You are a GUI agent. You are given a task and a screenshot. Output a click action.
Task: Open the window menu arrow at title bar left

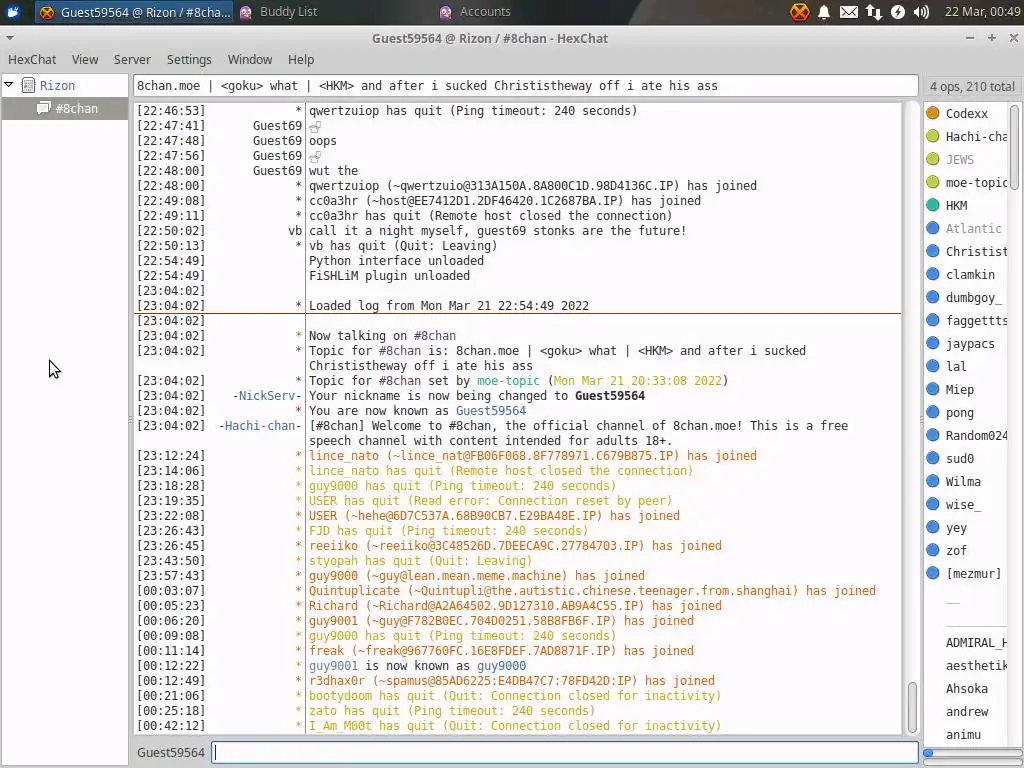(x=9, y=38)
